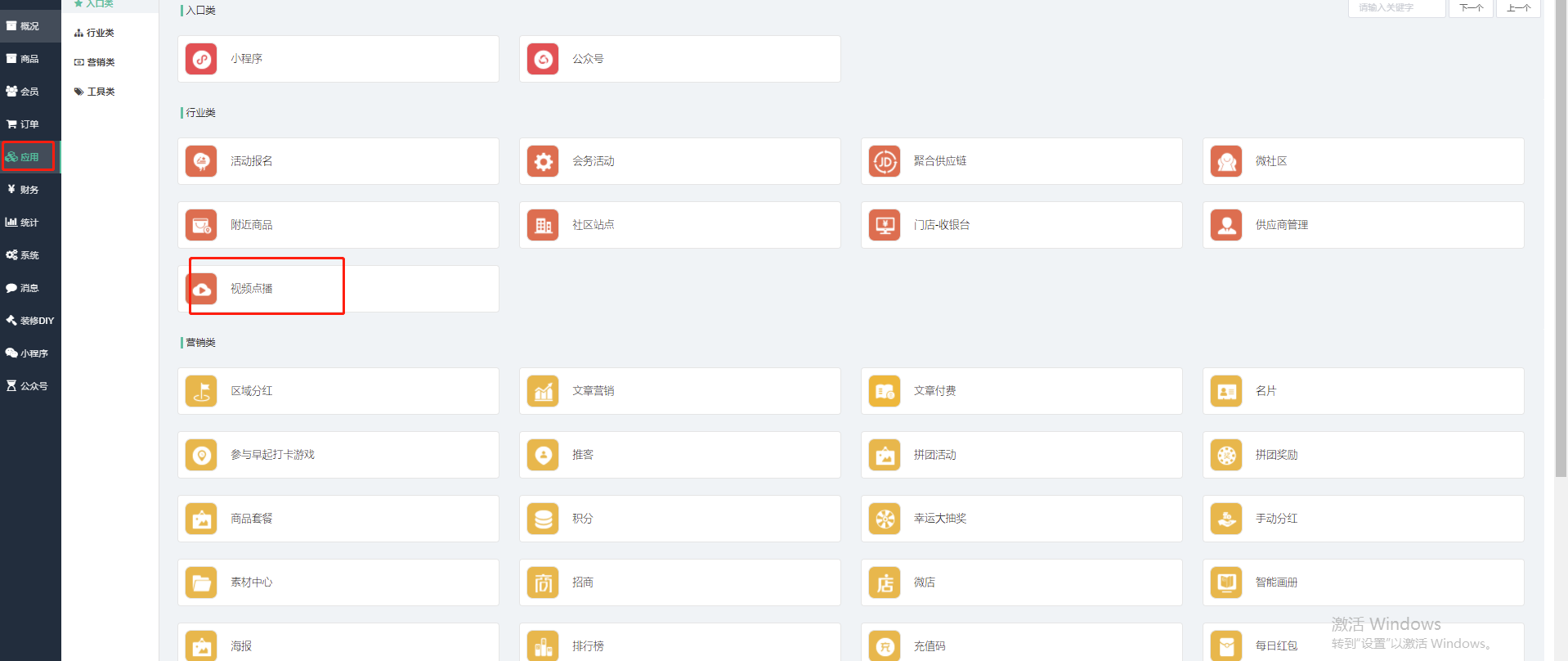This screenshot has width=1568, height=661.
Task: Open the 小程序 app icon in 入口类
Action: pyautogui.click(x=201, y=59)
